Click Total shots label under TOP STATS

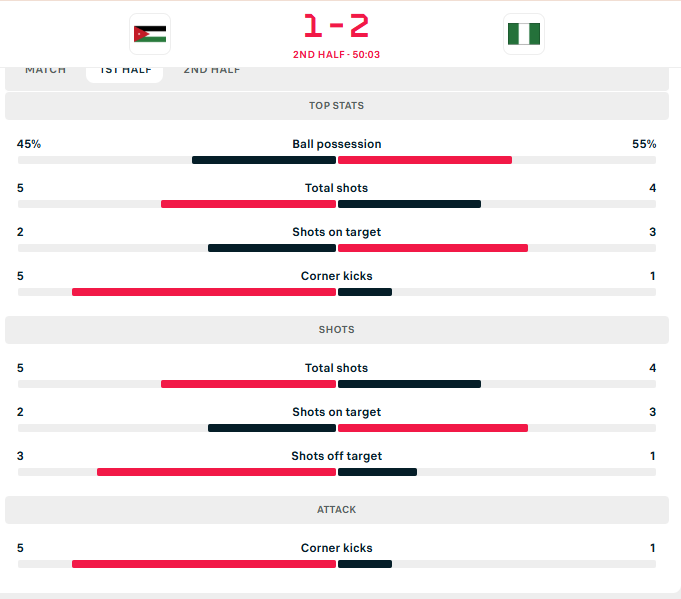(337, 188)
